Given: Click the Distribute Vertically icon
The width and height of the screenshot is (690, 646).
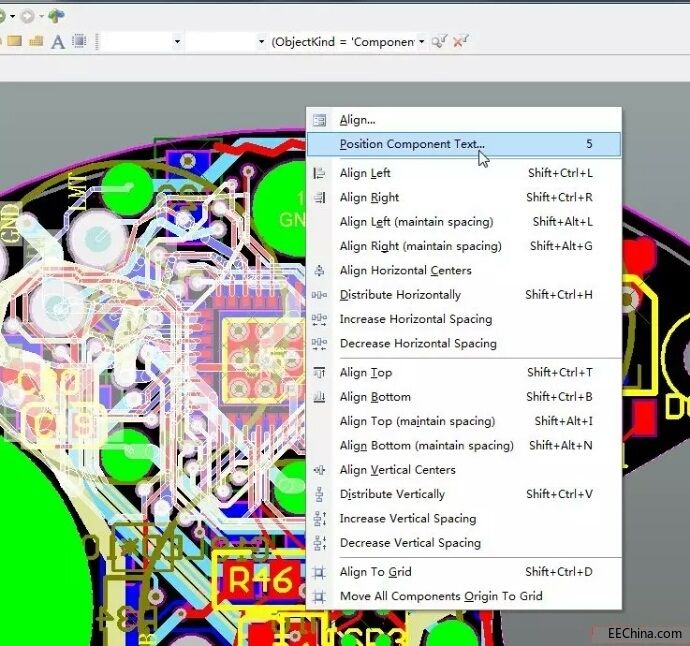Looking at the screenshot, I should 320,494.
